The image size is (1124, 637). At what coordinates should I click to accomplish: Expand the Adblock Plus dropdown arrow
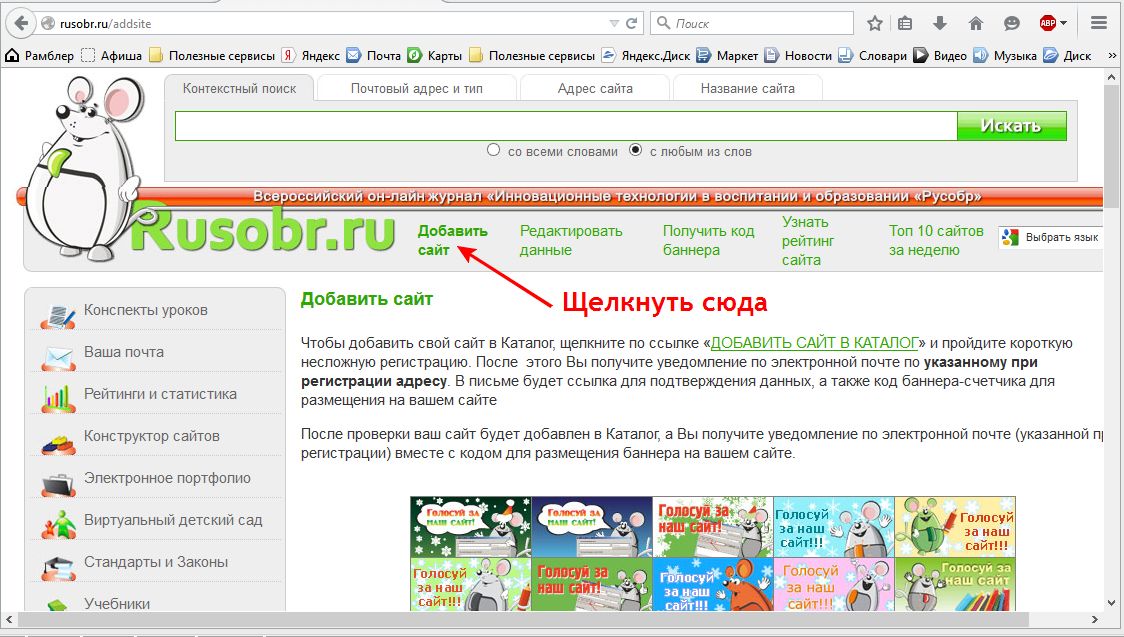pyautogui.click(x=1064, y=23)
